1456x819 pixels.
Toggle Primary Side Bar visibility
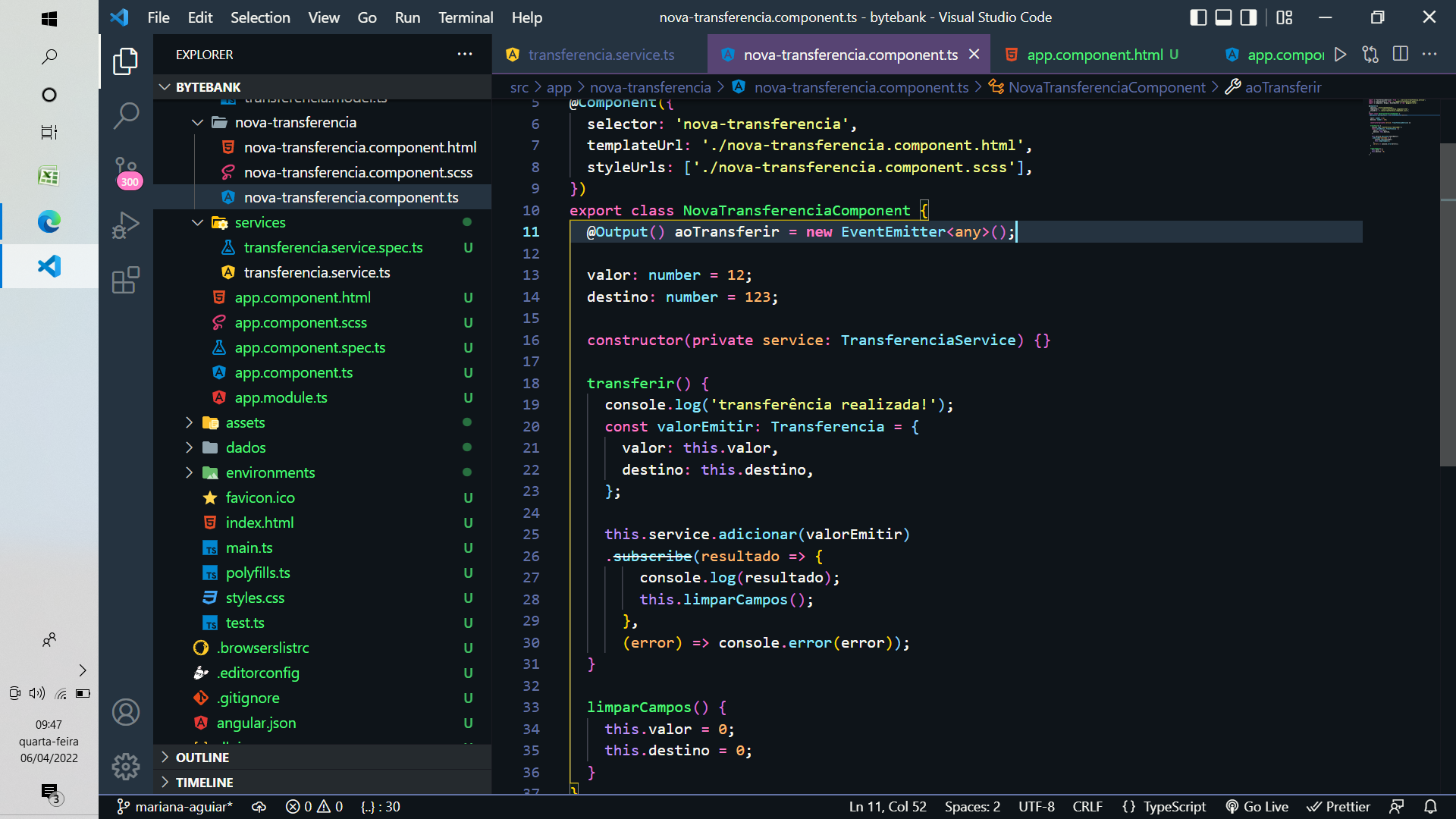tap(1199, 17)
